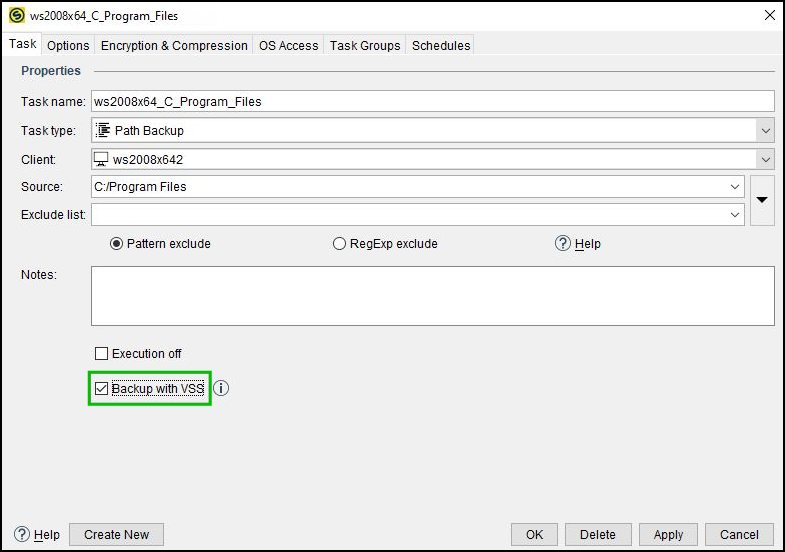Screen dimensions: 785x552
Task: Switch to the Options tab
Action: (x=68, y=46)
